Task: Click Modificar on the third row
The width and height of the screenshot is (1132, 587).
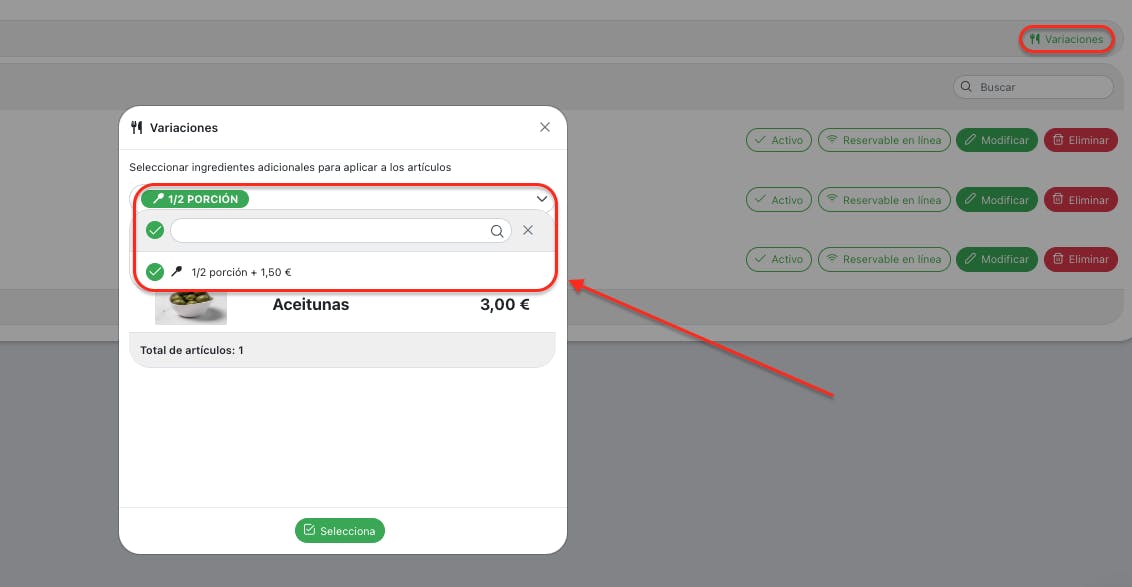Action: [997, 259]
